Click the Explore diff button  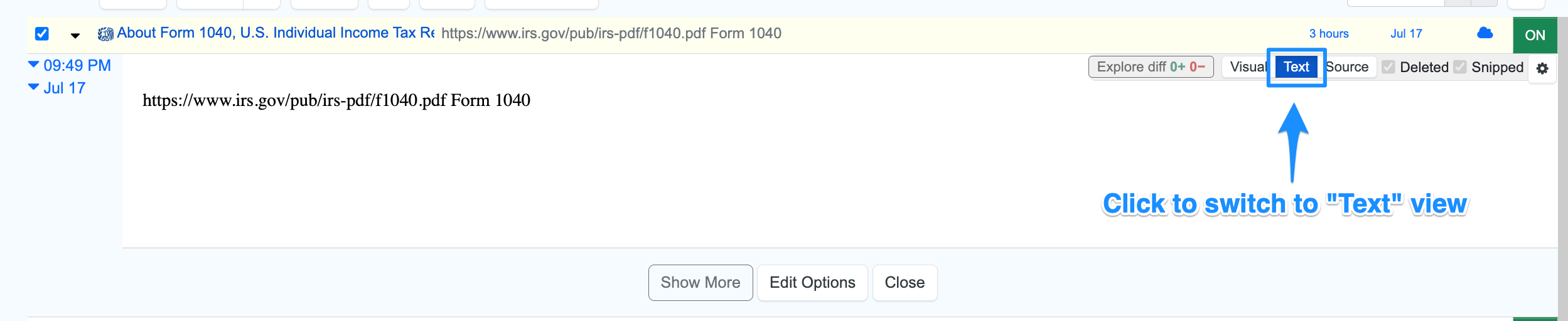point(1151,67)
